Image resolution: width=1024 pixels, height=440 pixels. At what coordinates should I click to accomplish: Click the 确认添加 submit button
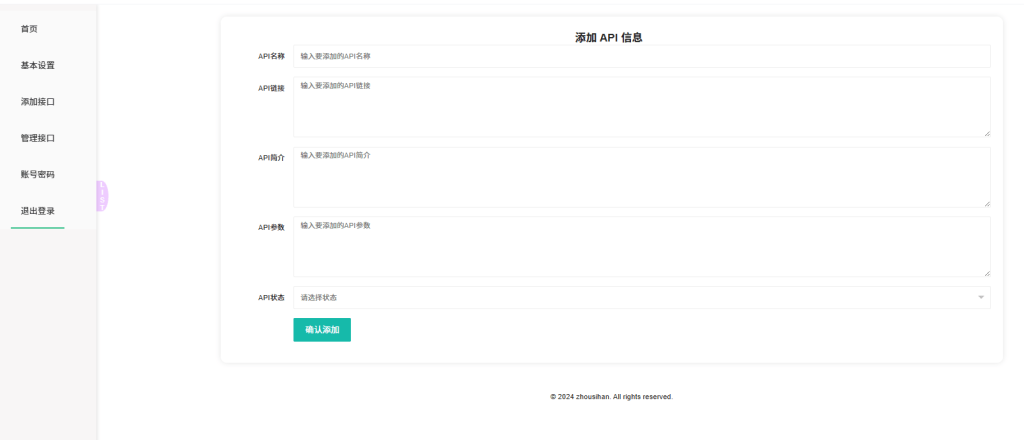click(x=322, y=330)
